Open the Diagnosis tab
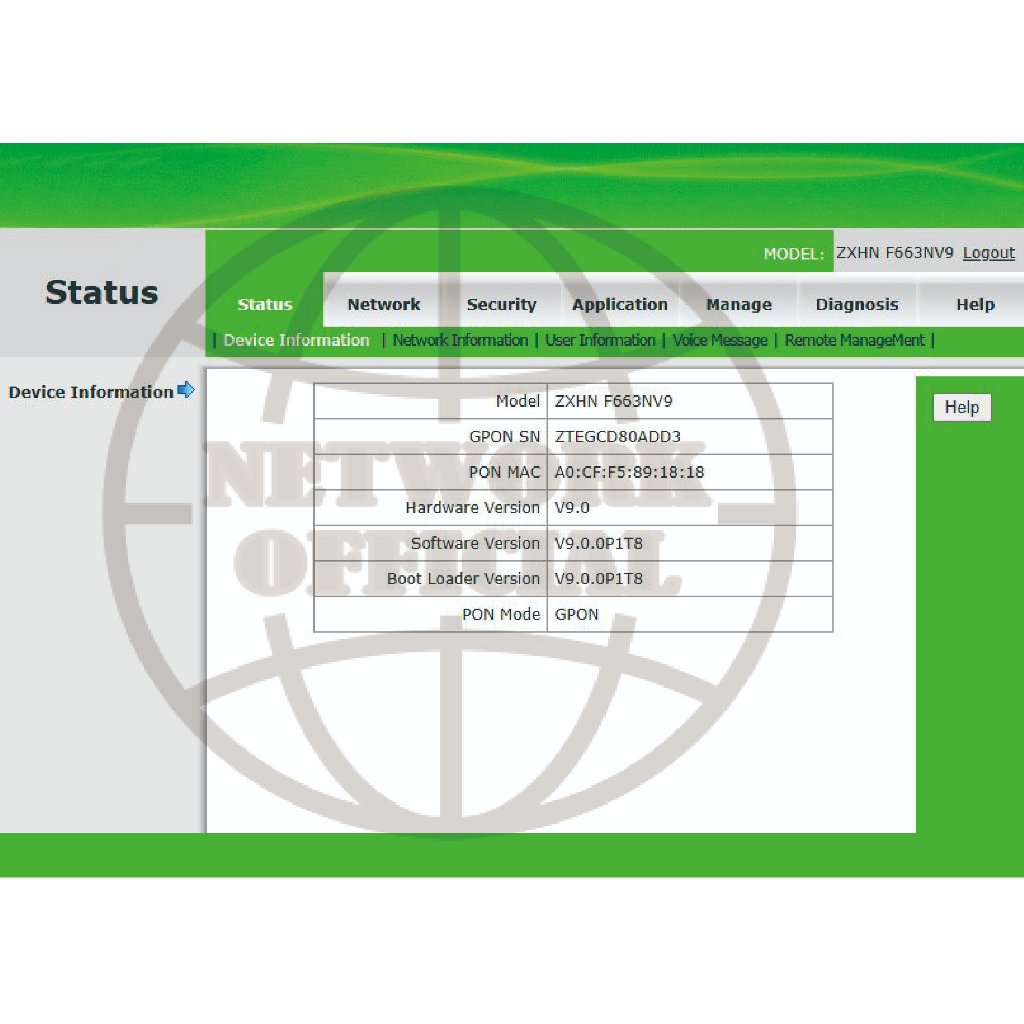Screen dimensions: 1024x1024 coord(857,305)
